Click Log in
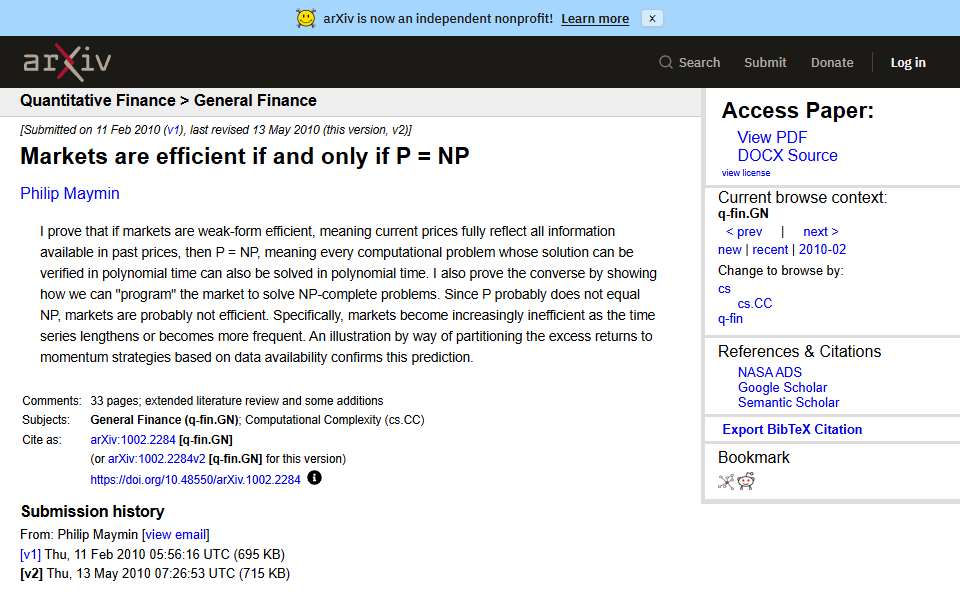 907,62
